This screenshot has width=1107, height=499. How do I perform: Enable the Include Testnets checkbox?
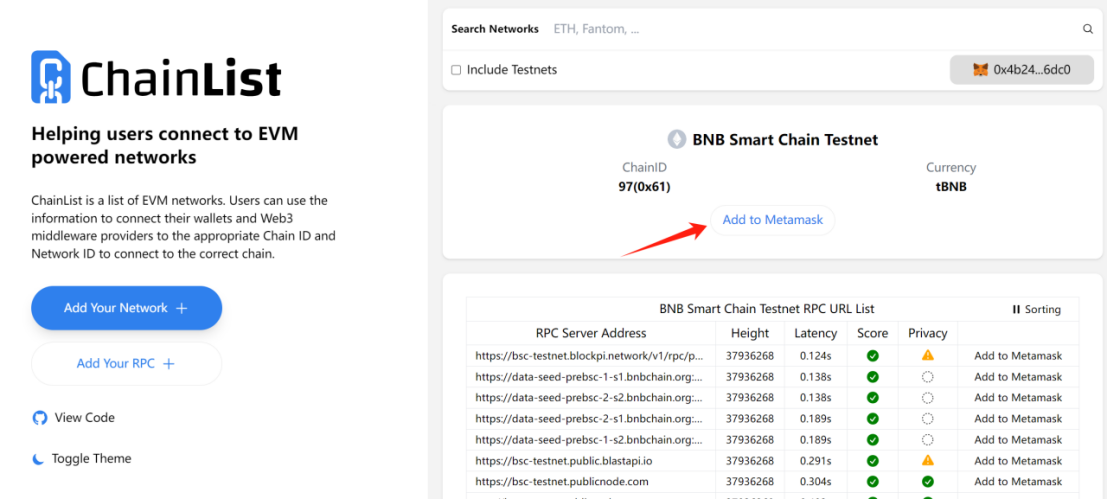tap(456, 70)
